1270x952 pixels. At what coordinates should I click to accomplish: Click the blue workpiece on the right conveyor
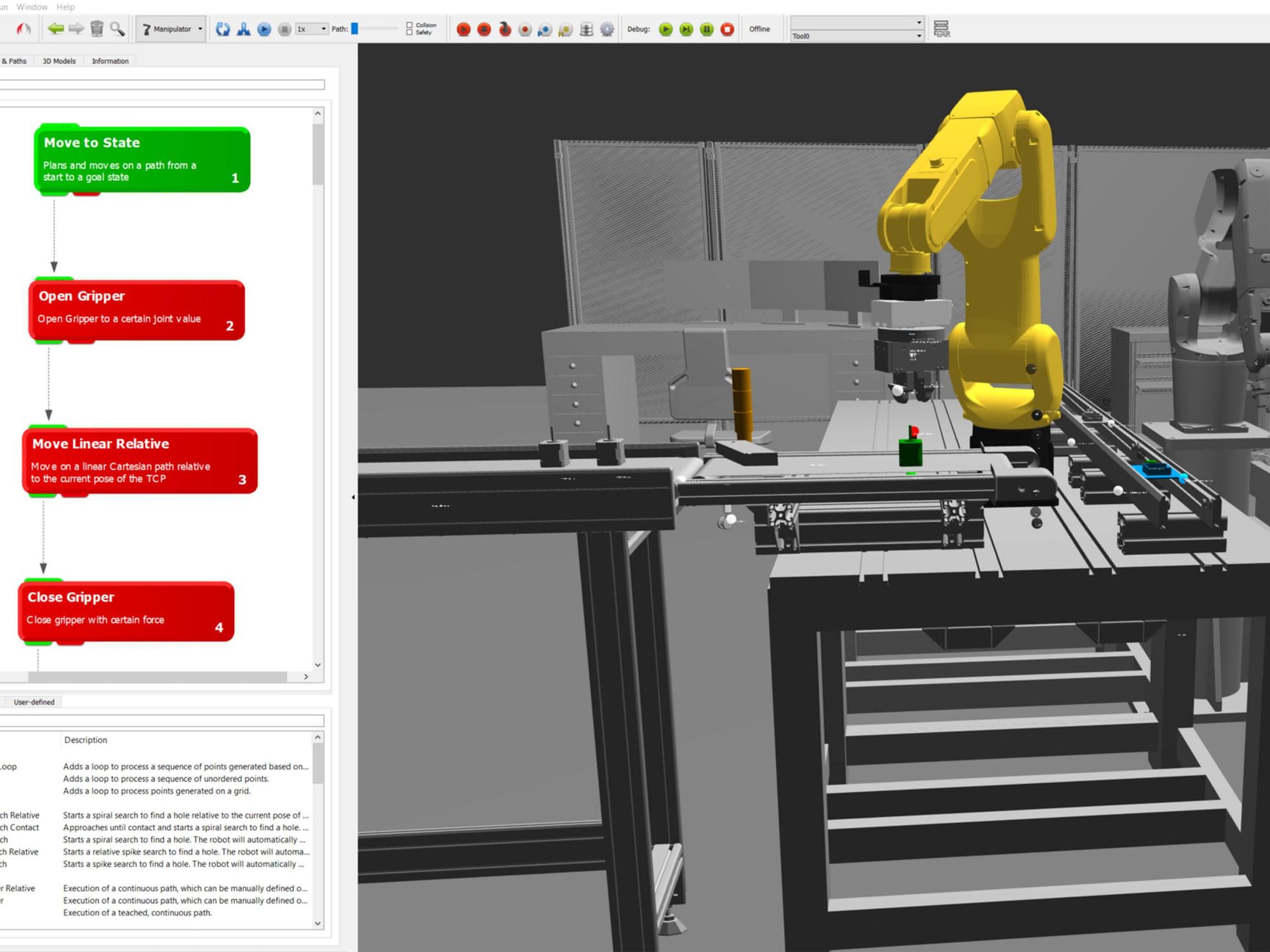1158,470
